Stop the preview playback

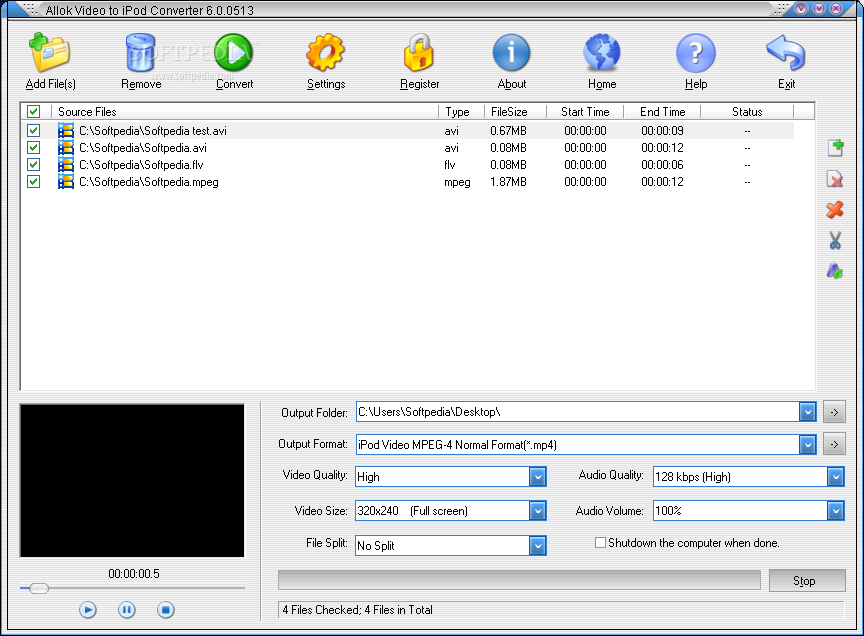[166, 610]
